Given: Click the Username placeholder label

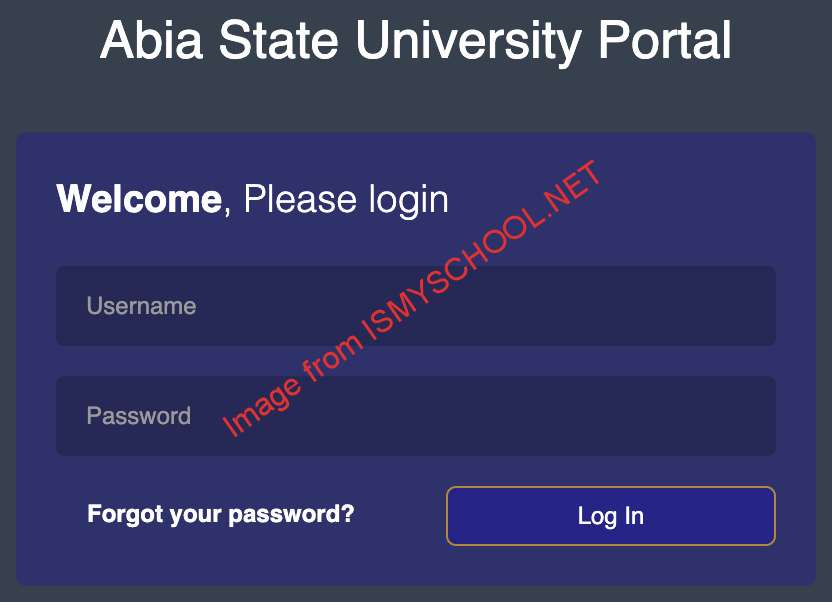Looking at the screenshot, I should pos(142,306).
